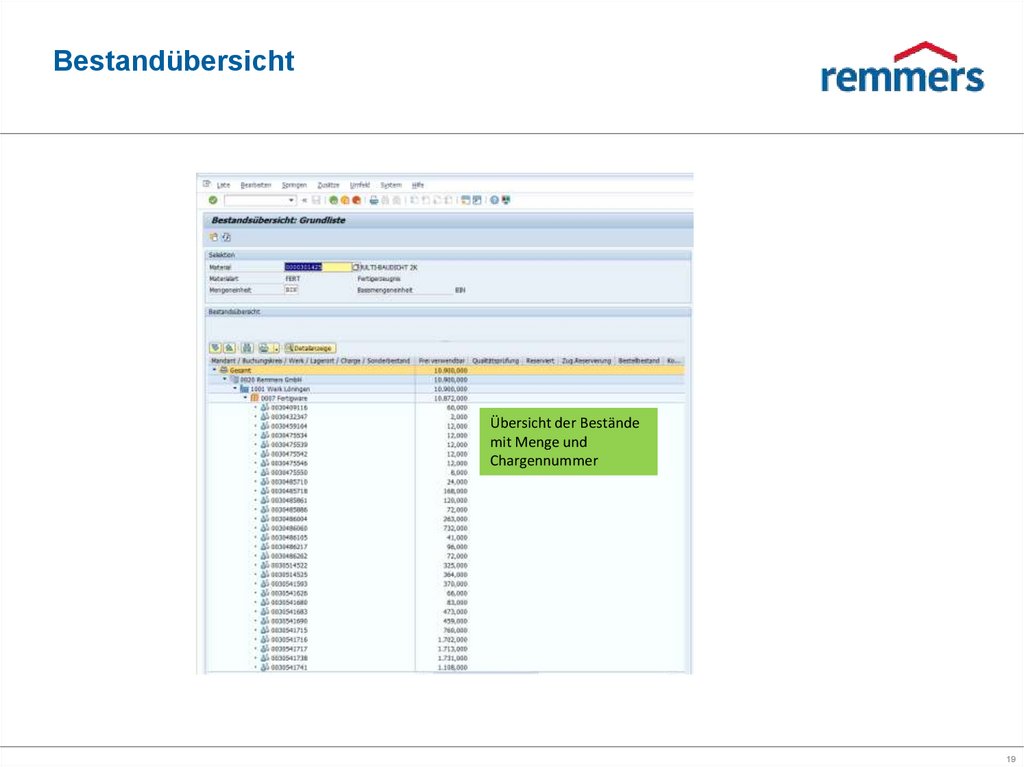
Task: Click the folder icon of 1001 Werk Löningen
Action: coord(244,389)
